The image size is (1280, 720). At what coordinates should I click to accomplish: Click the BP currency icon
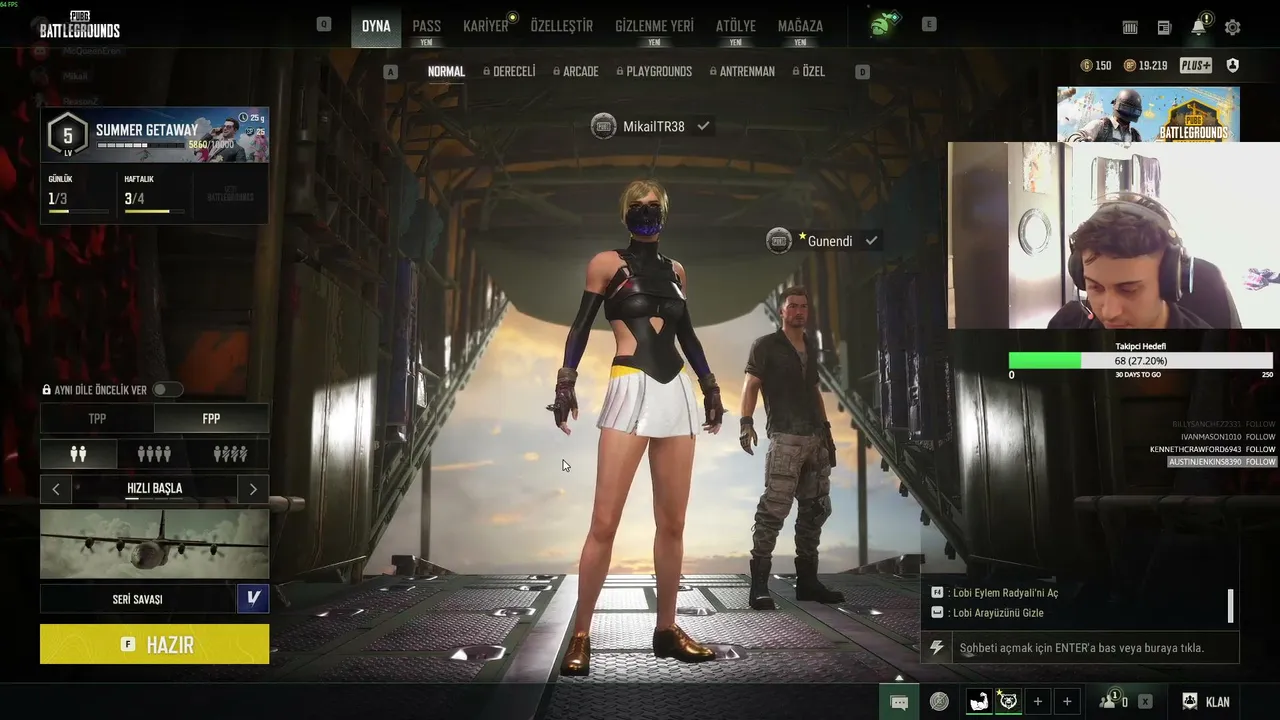coord(1130,66)
